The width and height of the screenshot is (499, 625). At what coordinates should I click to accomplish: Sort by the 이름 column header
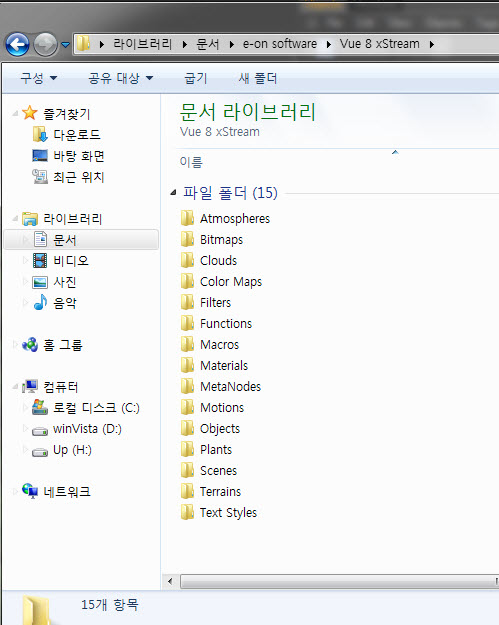coord(191,162)
